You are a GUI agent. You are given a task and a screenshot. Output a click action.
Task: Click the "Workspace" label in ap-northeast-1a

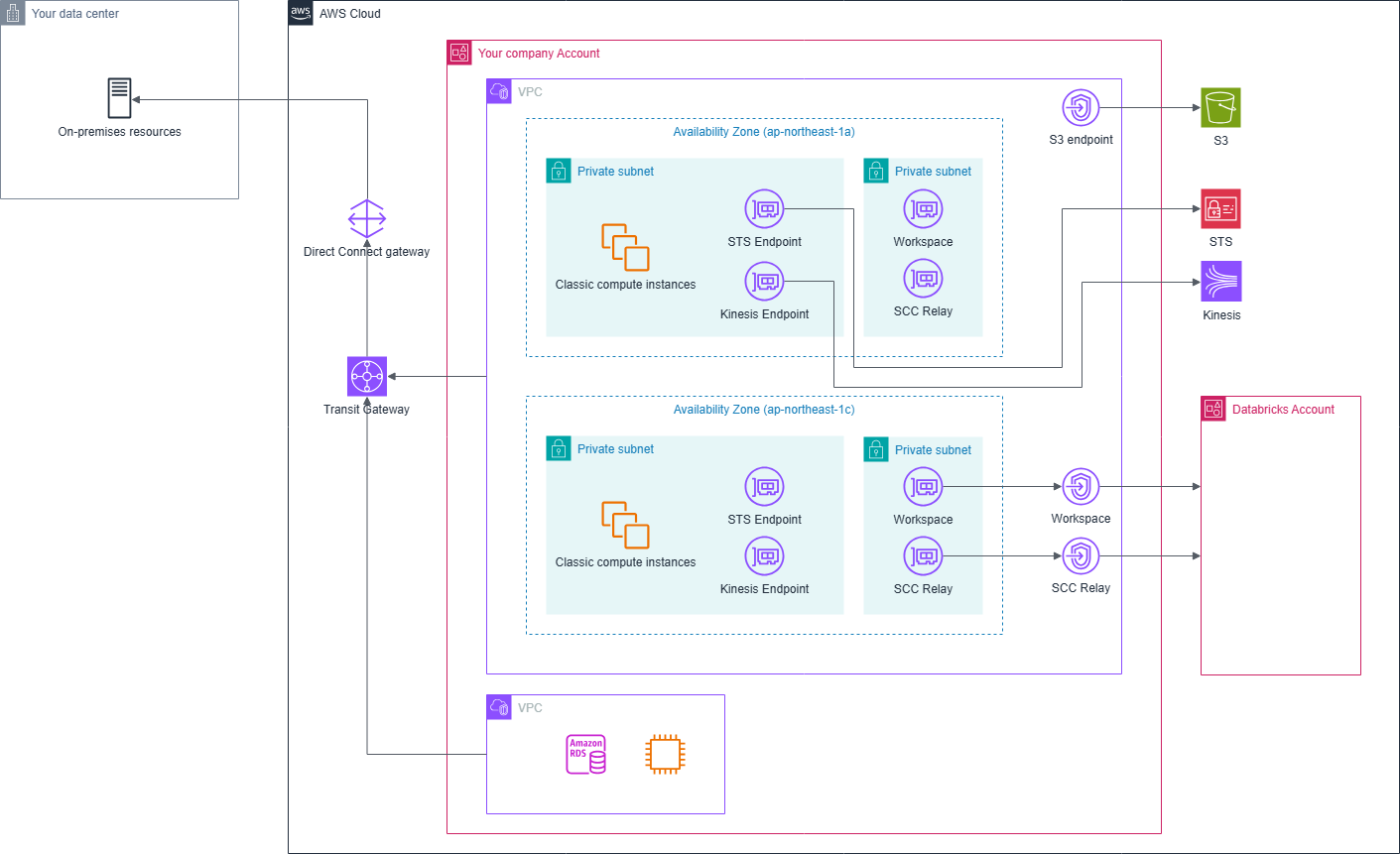pos(923,242)
